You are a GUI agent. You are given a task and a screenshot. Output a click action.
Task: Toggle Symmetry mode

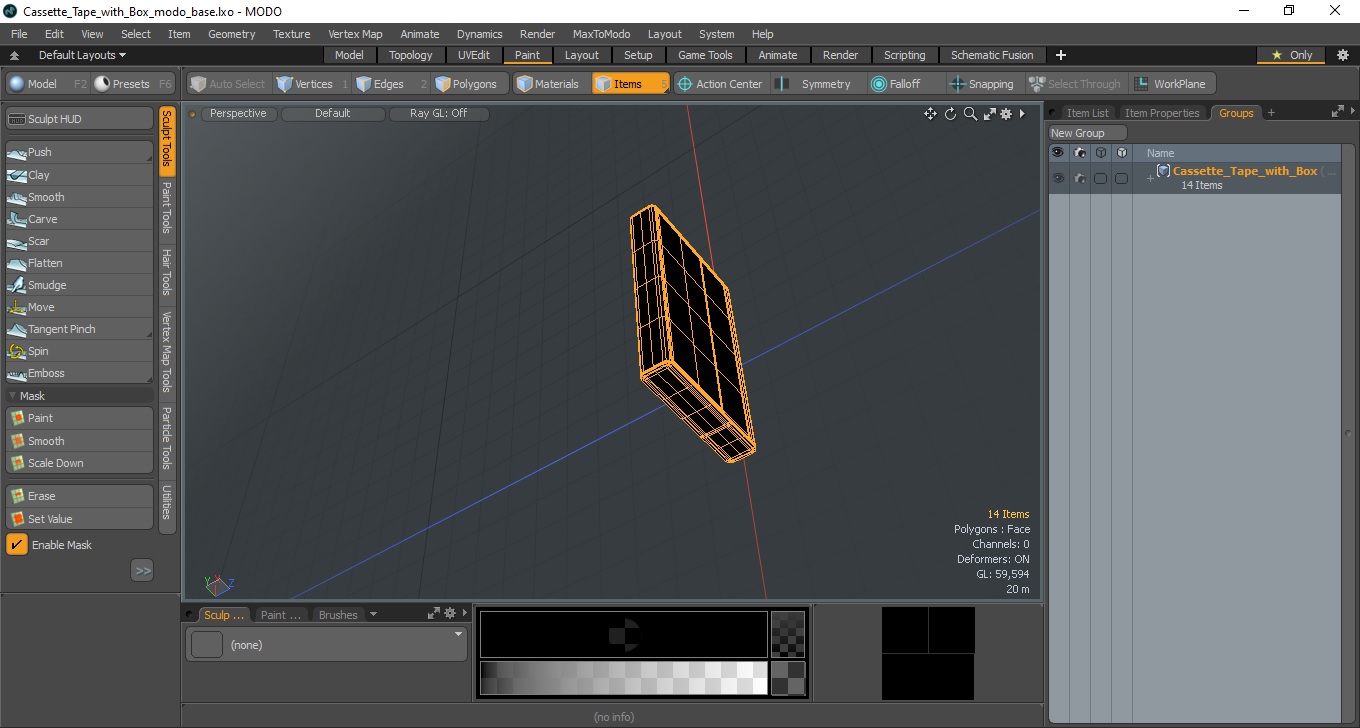(815, 84)
